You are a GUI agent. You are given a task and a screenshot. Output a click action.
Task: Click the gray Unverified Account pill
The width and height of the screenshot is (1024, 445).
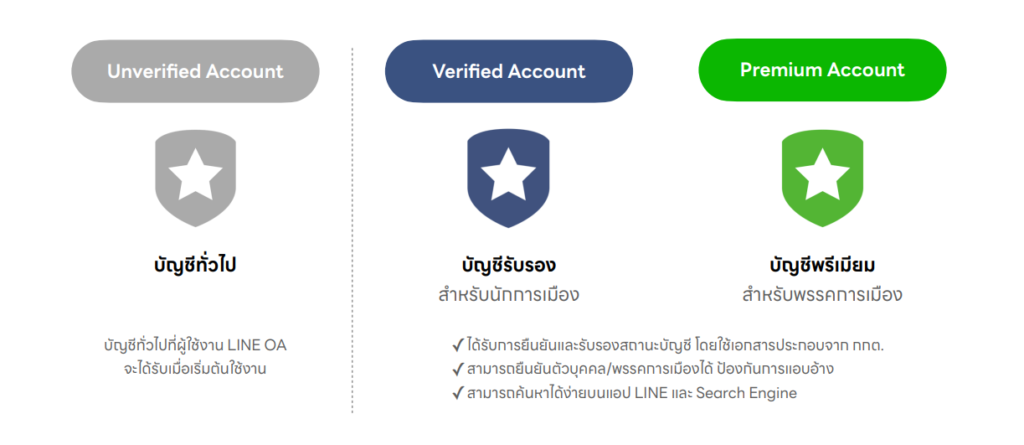[x=195, y=71]
